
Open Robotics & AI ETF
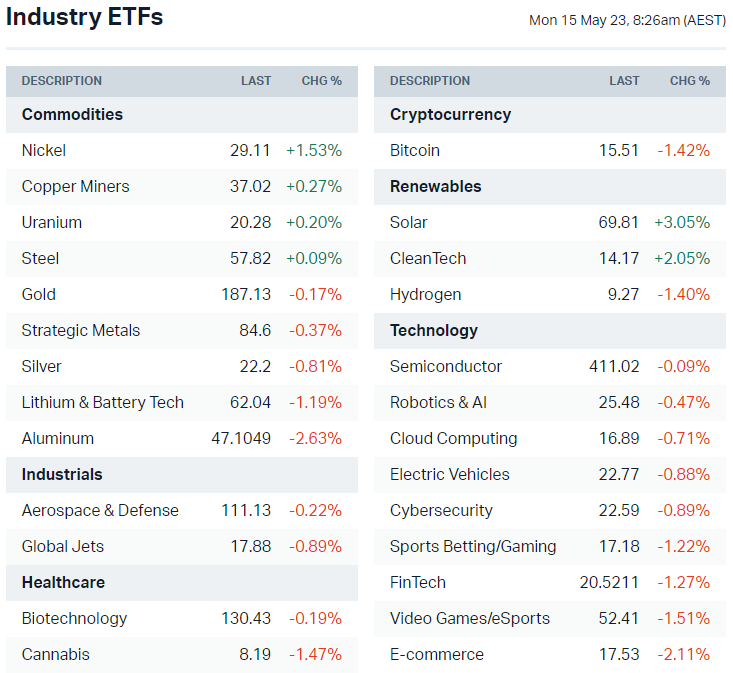coord(438,402)
